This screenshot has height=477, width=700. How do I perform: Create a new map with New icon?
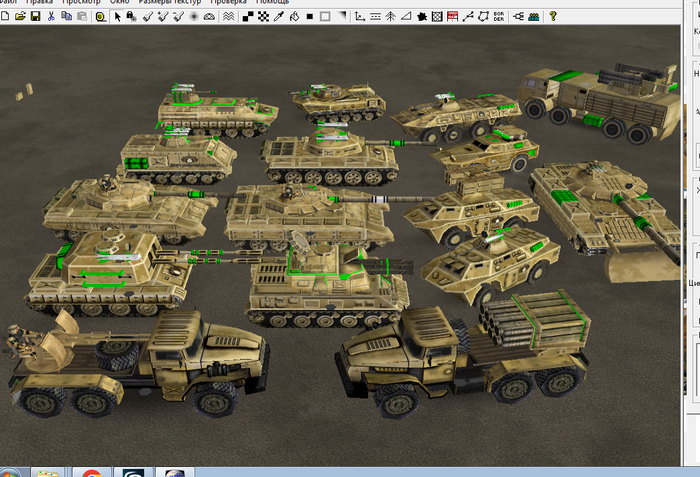(x=5, y=17)
